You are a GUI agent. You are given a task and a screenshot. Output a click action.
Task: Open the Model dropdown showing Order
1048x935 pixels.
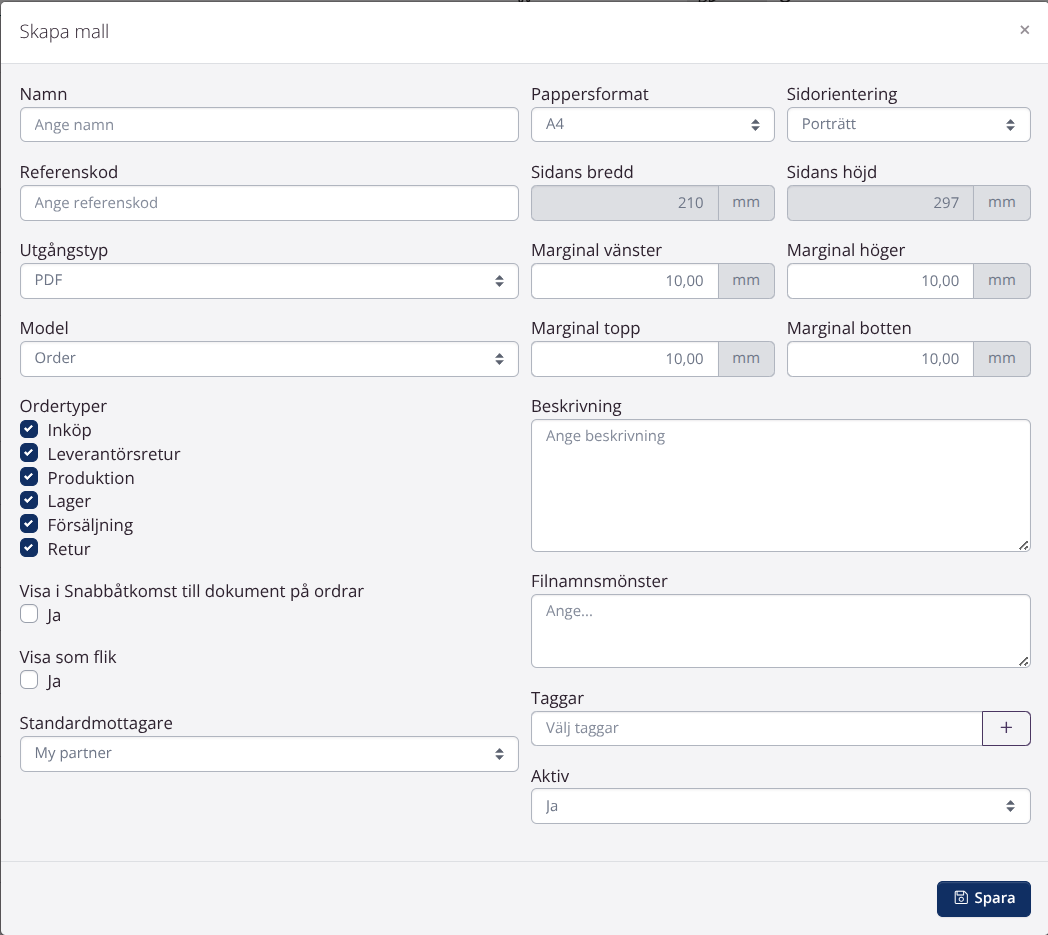click(269, 359)
